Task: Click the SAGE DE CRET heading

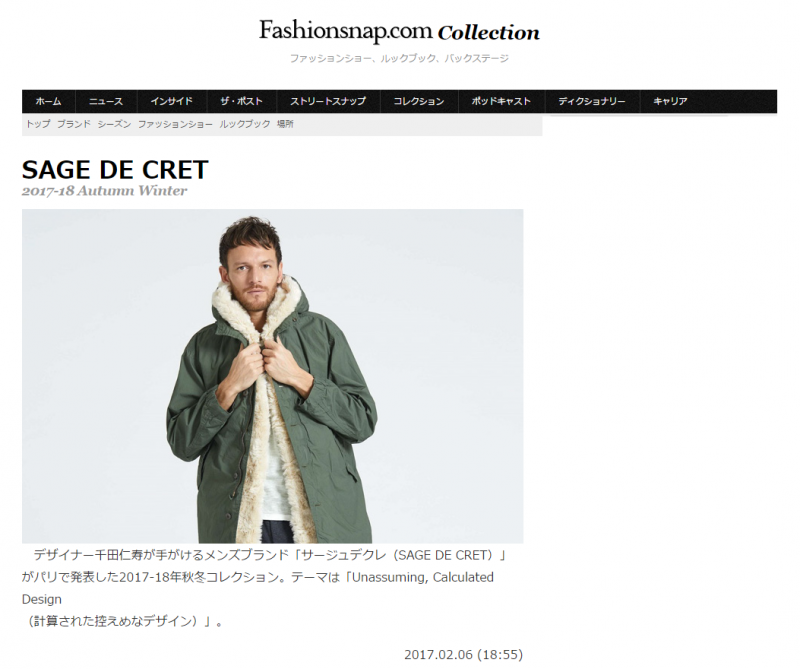Action: tap(115, 170)
